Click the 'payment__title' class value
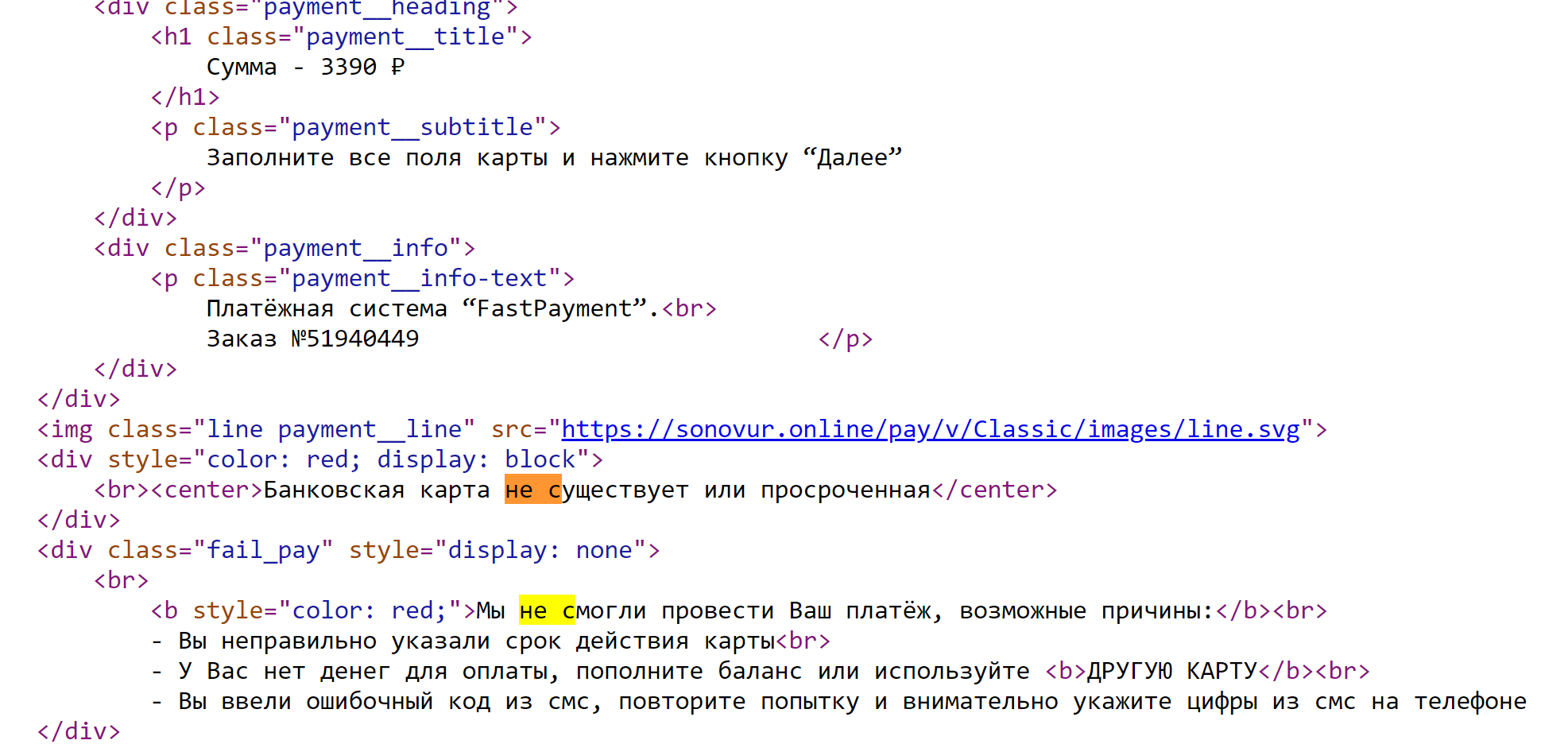The width and height of the screenshot is (1568, 748). click(x=405, y=37)
